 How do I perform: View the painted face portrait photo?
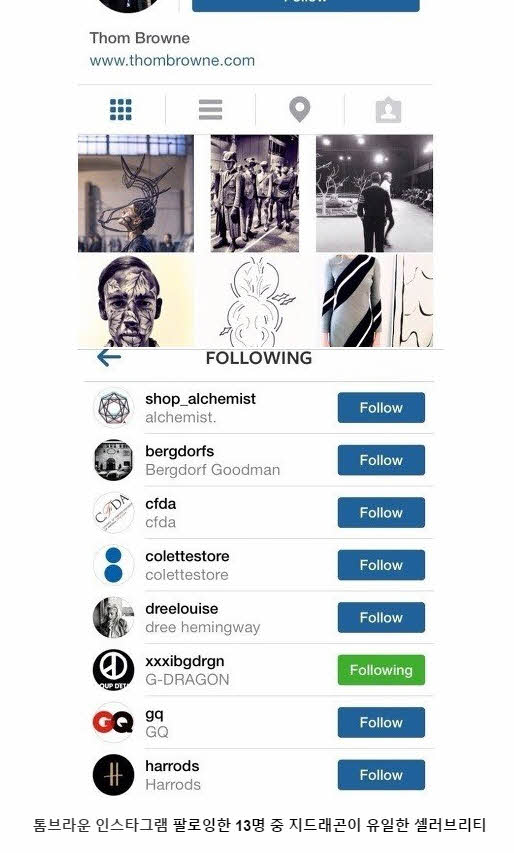click(x=136, y=301)
